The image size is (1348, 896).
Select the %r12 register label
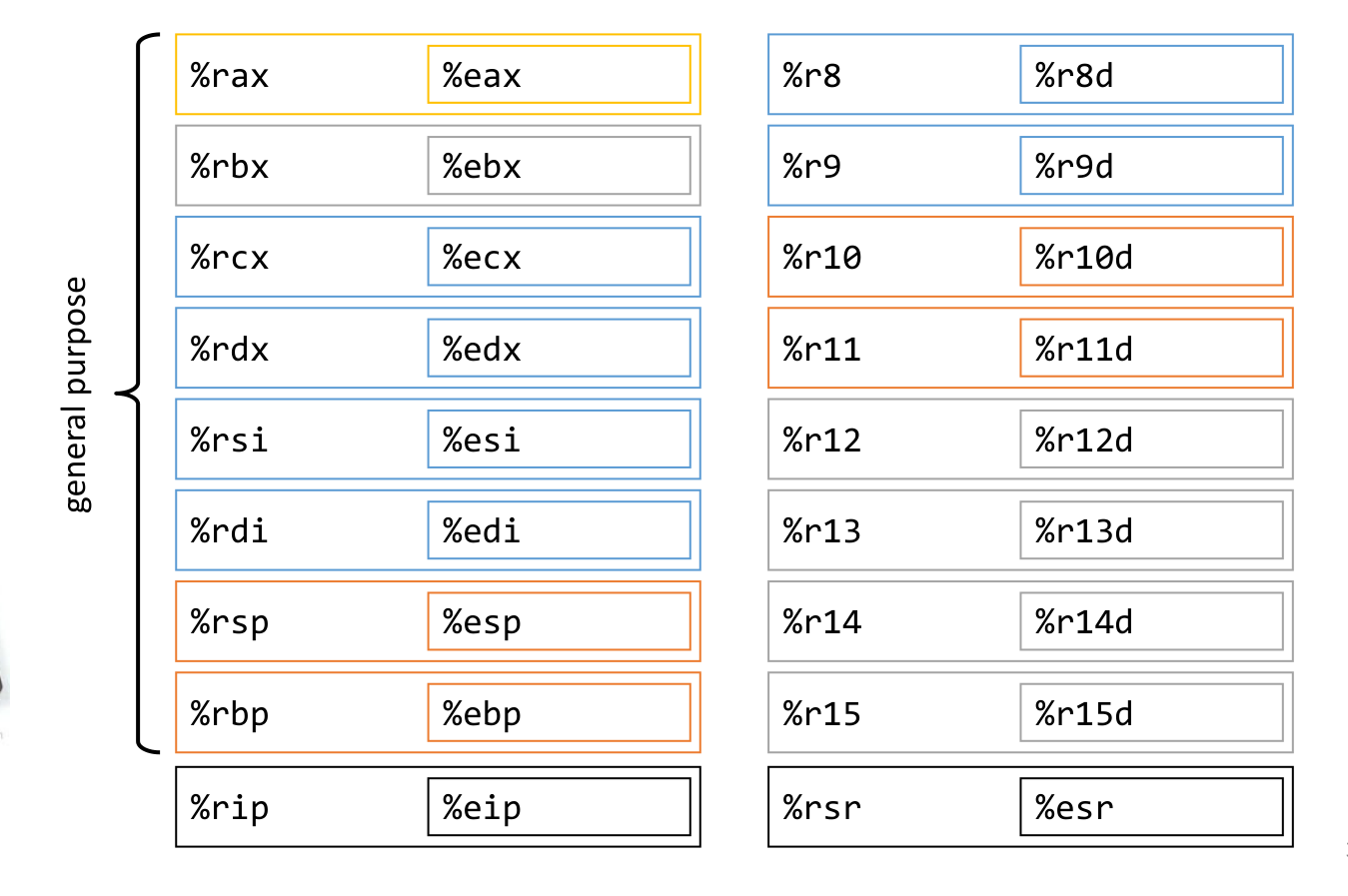(x=821, y=440)
